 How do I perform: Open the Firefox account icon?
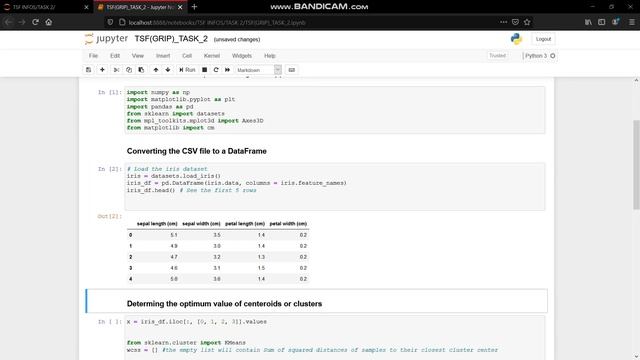tap(615, 22)
